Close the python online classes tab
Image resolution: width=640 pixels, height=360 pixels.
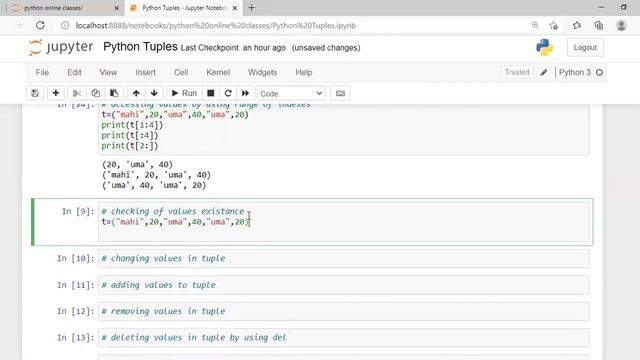click(116, 8)
